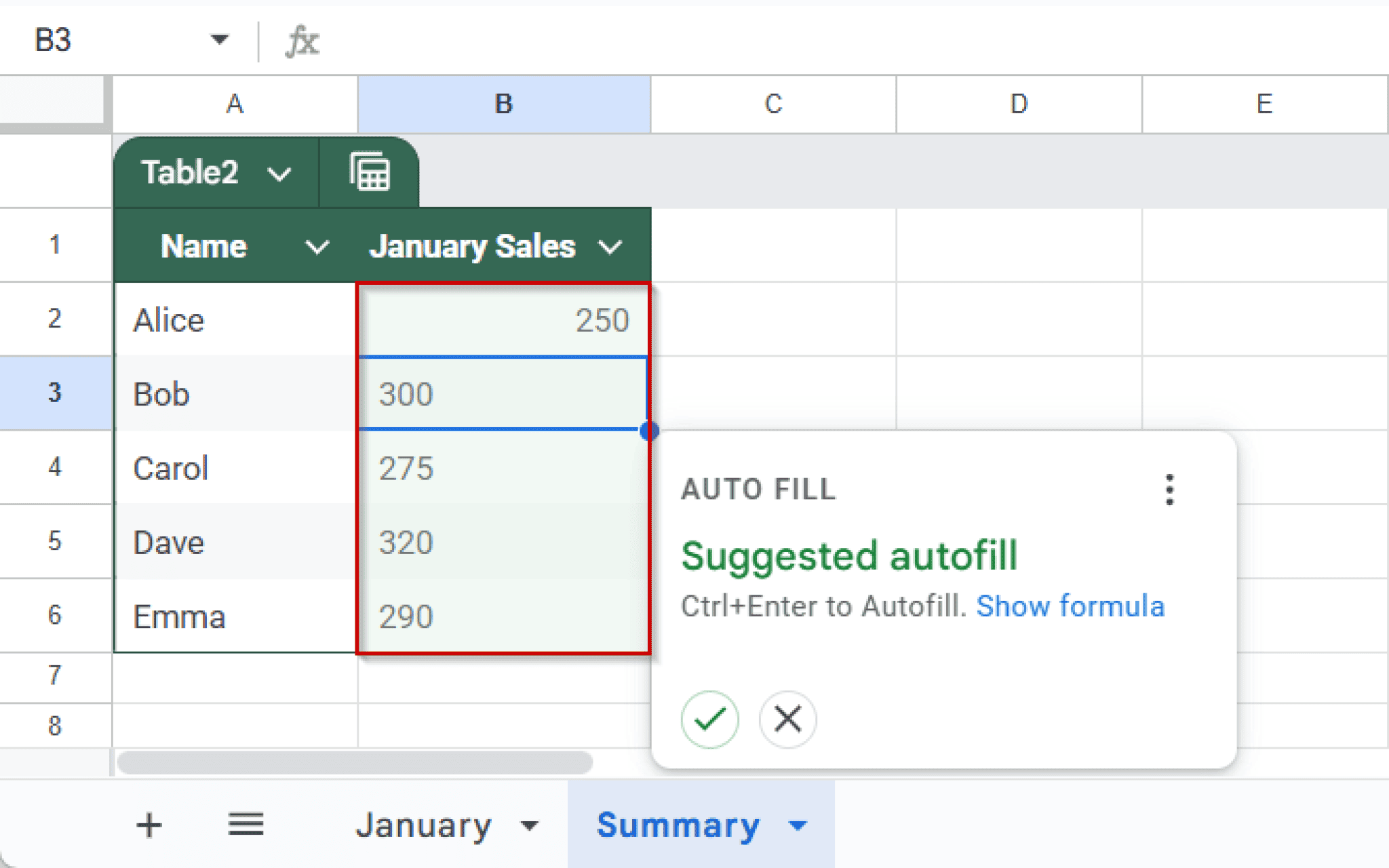Select the Summary sheet tab
Viewport: 1389px width, 868px height.
pyautogui.click(x=678, y=825)
